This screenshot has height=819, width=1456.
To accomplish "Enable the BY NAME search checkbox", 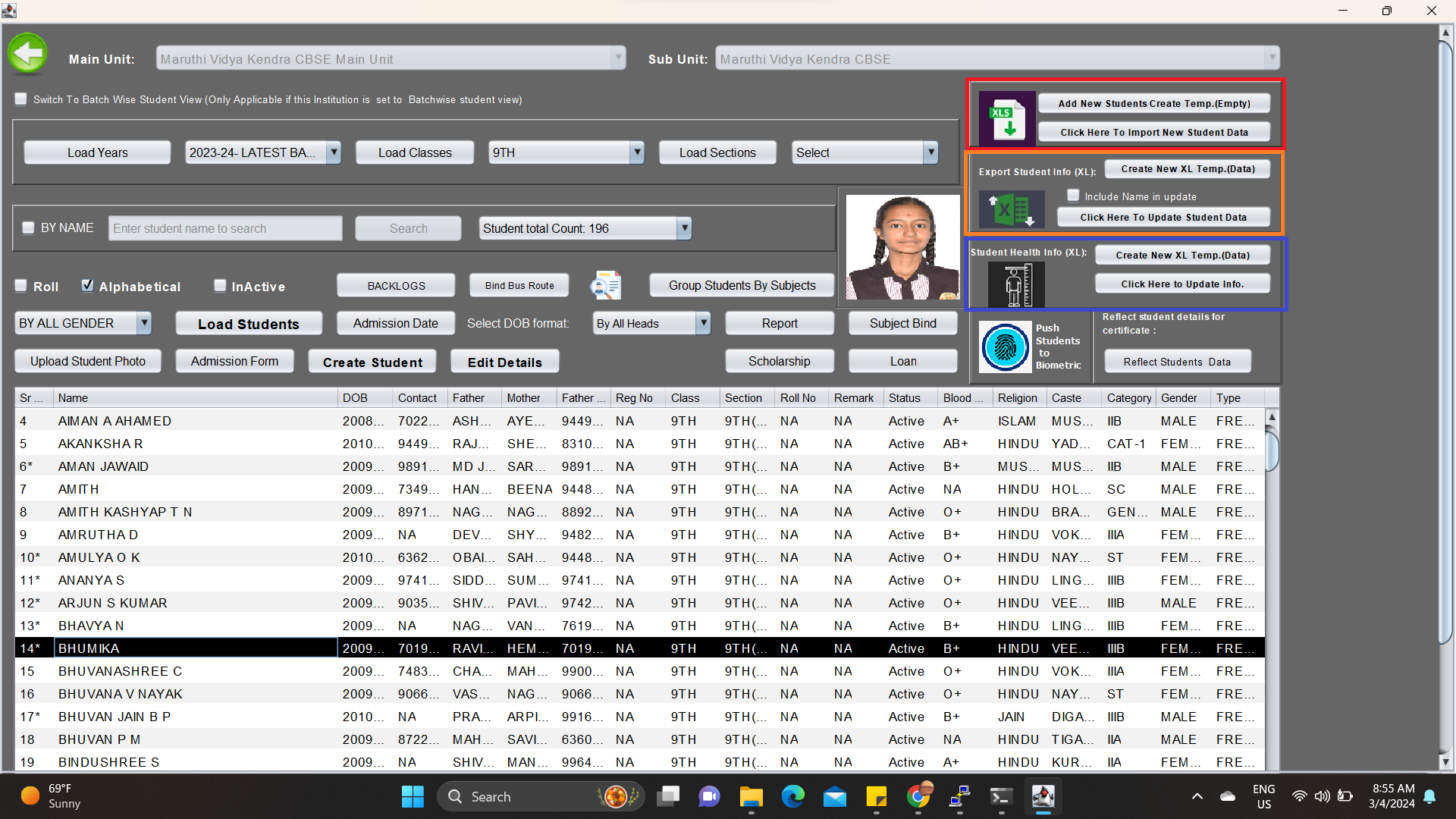I will [29, 227].
